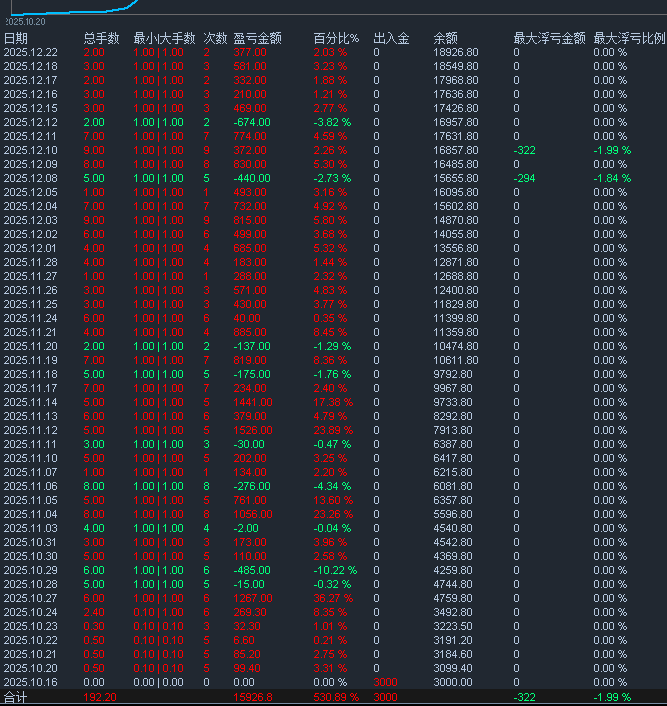Click the -10.22 % percentage cell
This screenshot has width=667, height=706.
coord(335,570)
